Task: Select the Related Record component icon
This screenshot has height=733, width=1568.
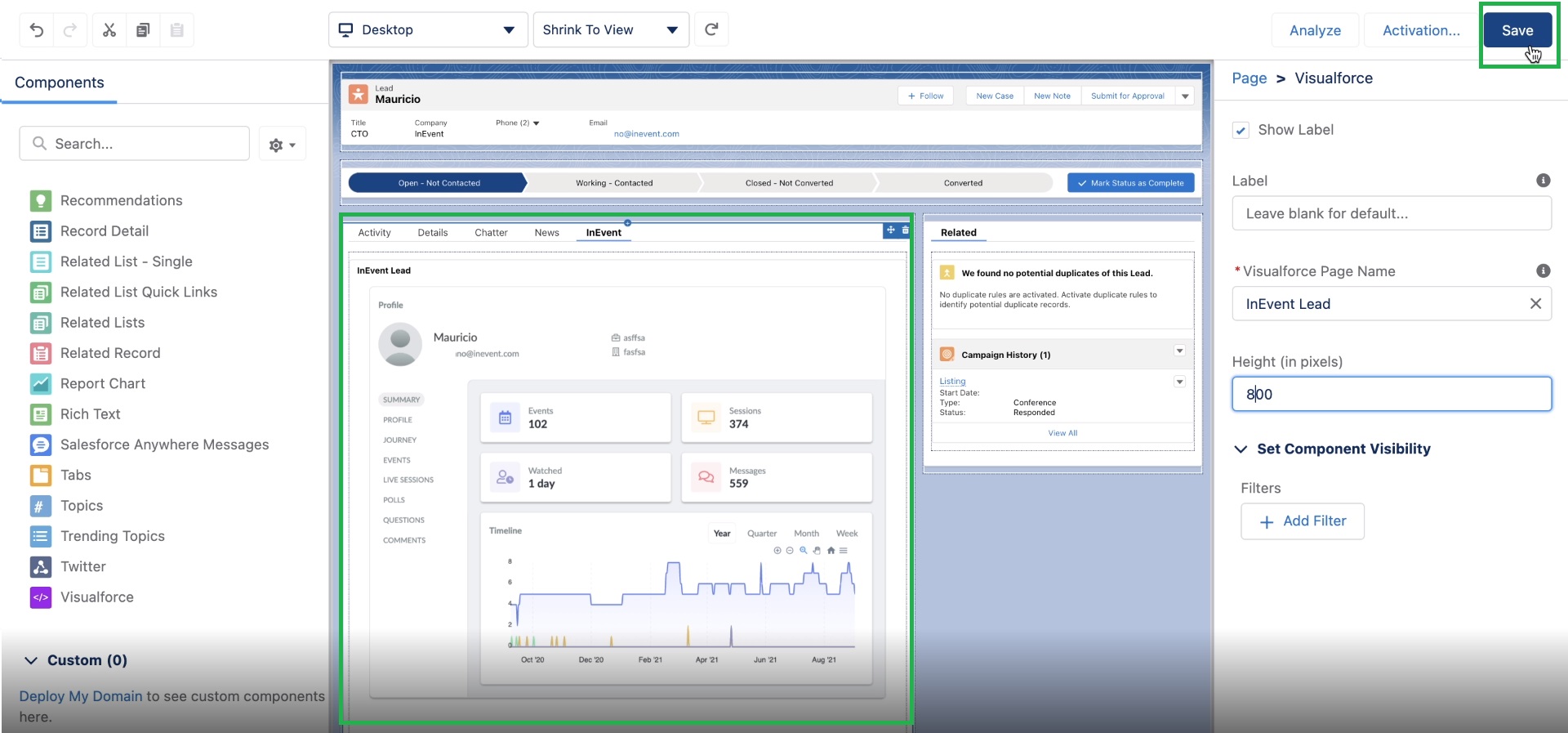Action: (41, 353)
